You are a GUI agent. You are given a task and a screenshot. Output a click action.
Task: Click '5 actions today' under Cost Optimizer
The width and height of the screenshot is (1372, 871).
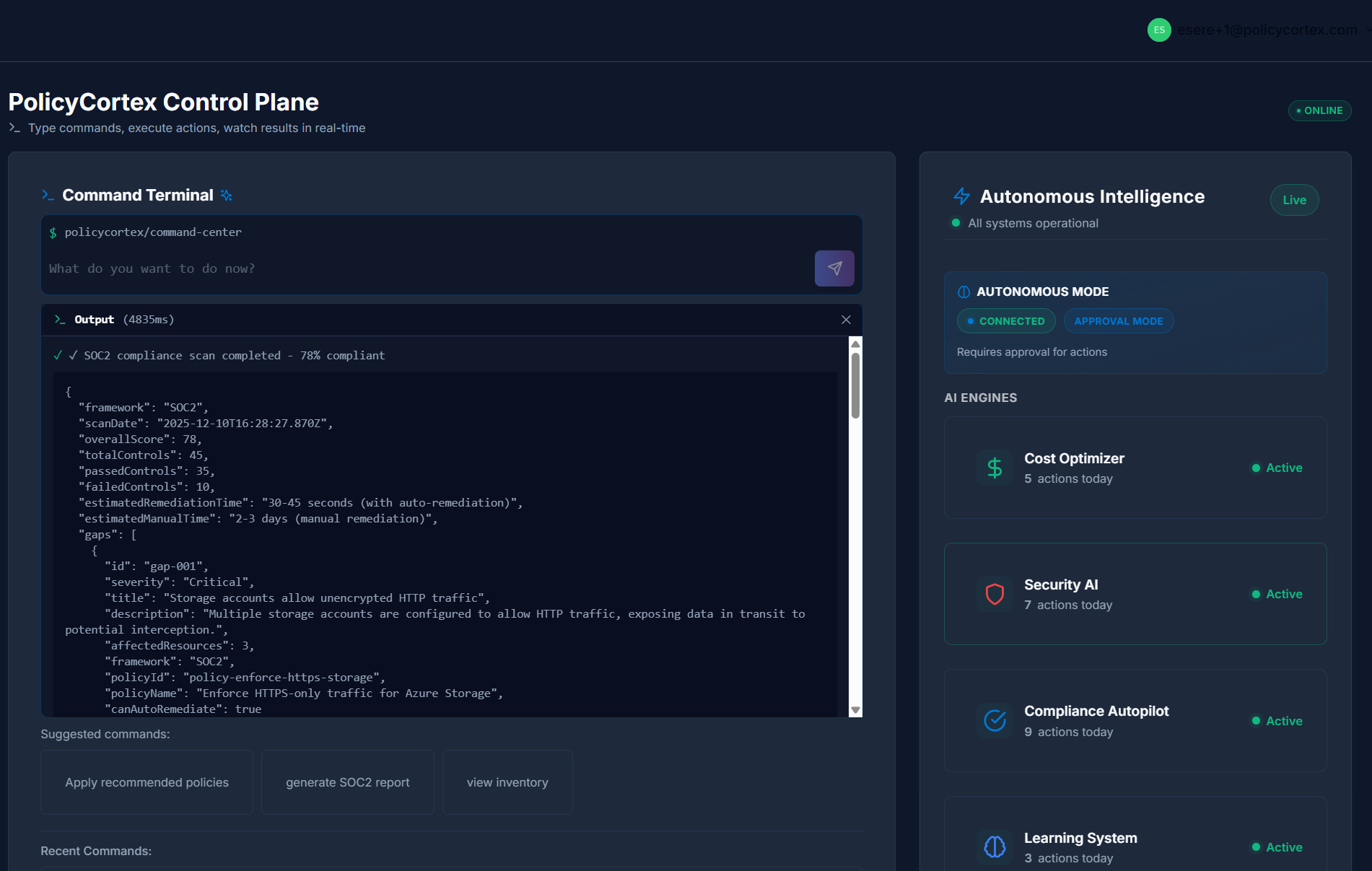click(1068, 478)
